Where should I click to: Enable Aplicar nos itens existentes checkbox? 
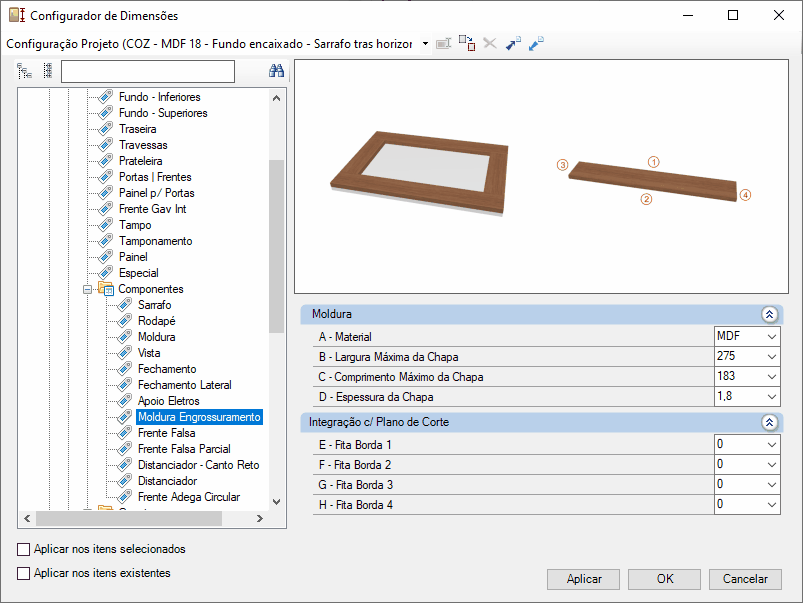coord(24,573)
